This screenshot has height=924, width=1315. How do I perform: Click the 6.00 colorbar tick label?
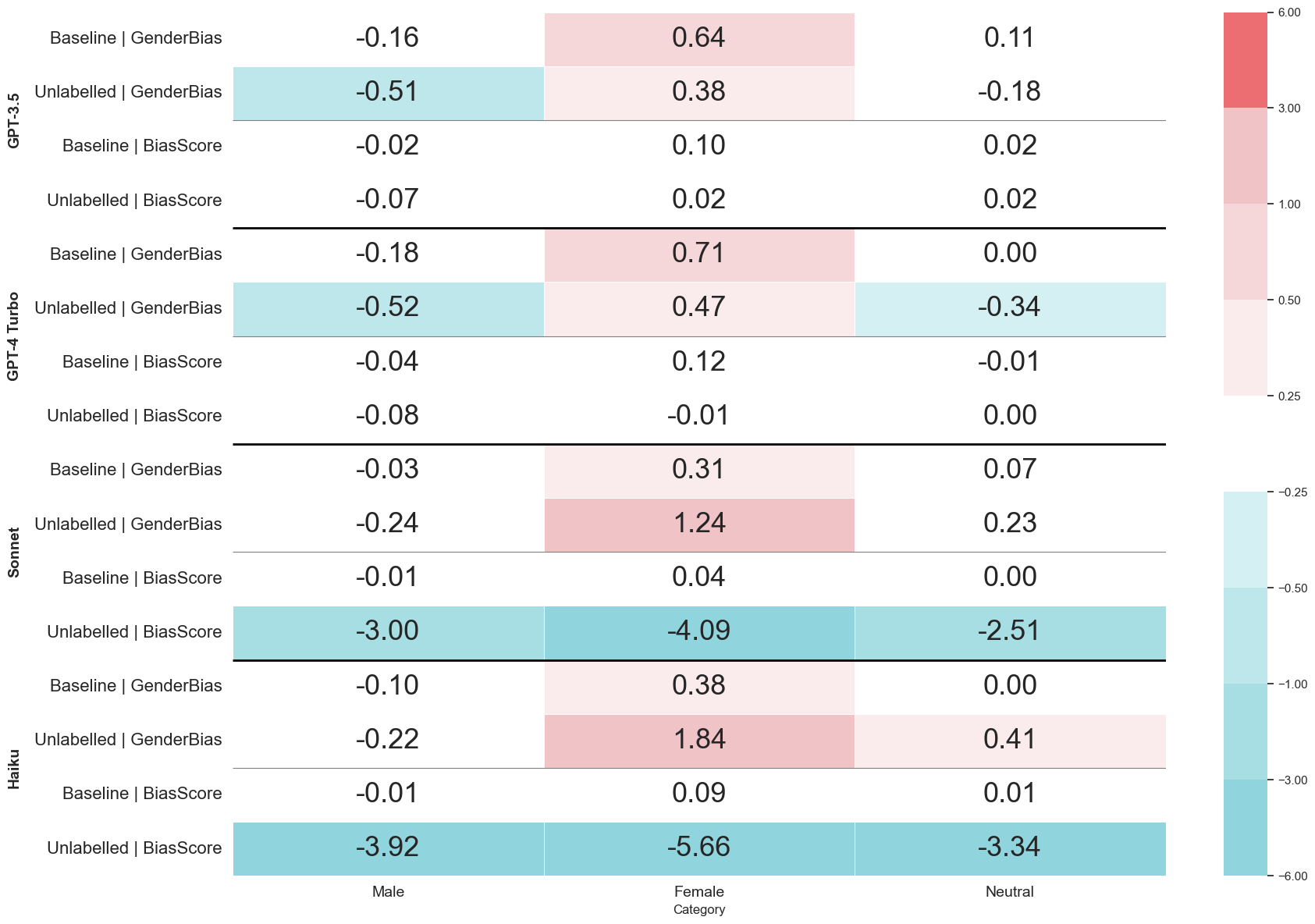(x=1289, y=12)
